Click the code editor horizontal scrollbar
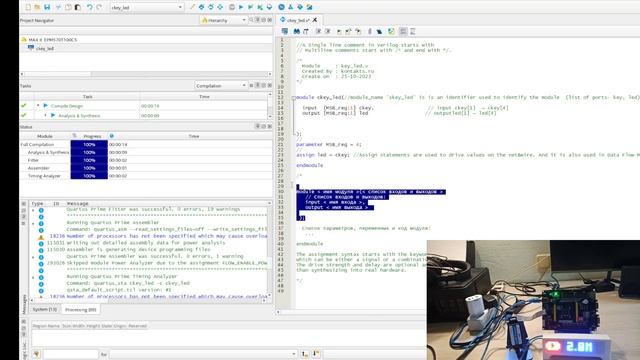Viewport: 640px width, 360px height. tap(351, 312)
